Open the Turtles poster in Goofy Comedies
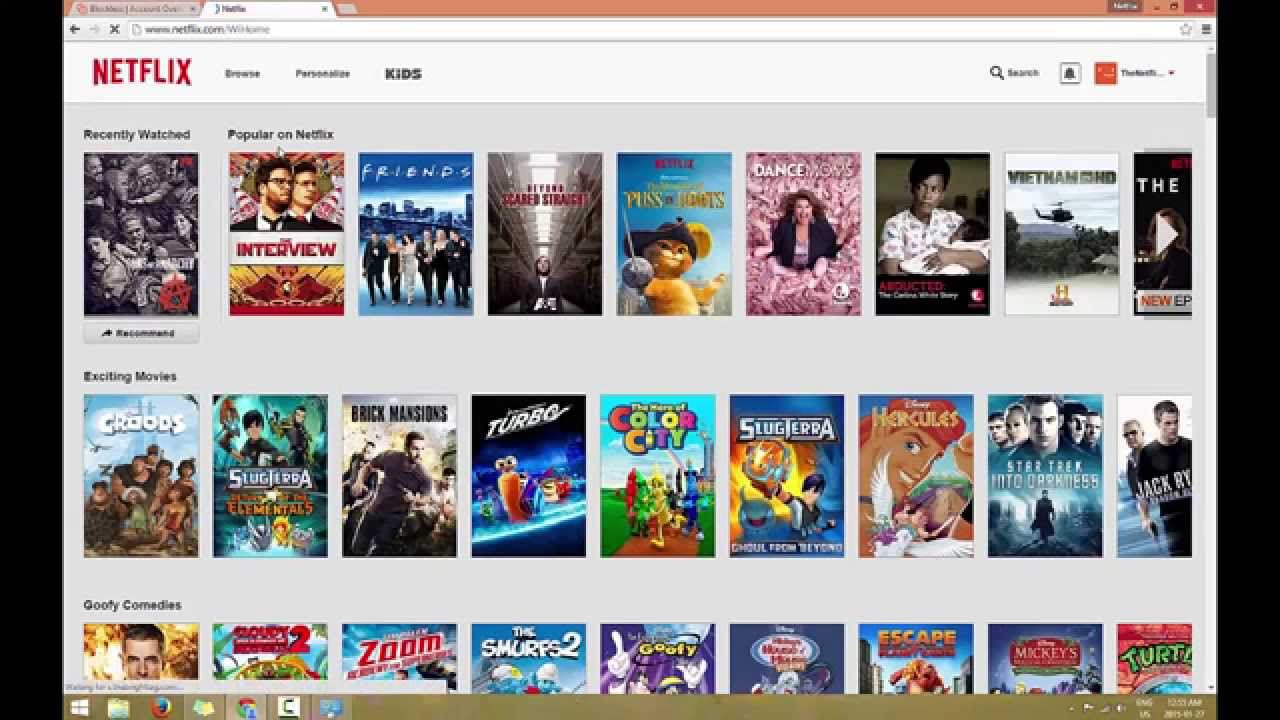The width and height of the screenshot is (1280, 720). point(1154,658)
